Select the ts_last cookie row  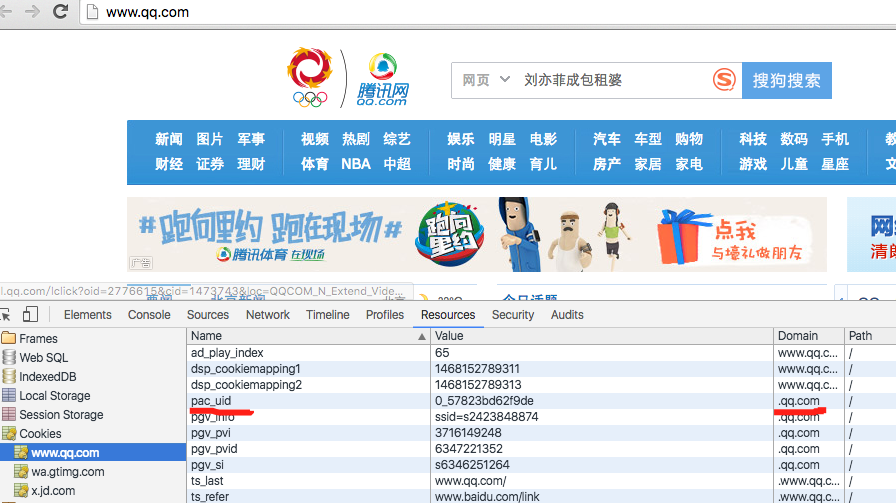pyautogui.click(x=541, y=481)
